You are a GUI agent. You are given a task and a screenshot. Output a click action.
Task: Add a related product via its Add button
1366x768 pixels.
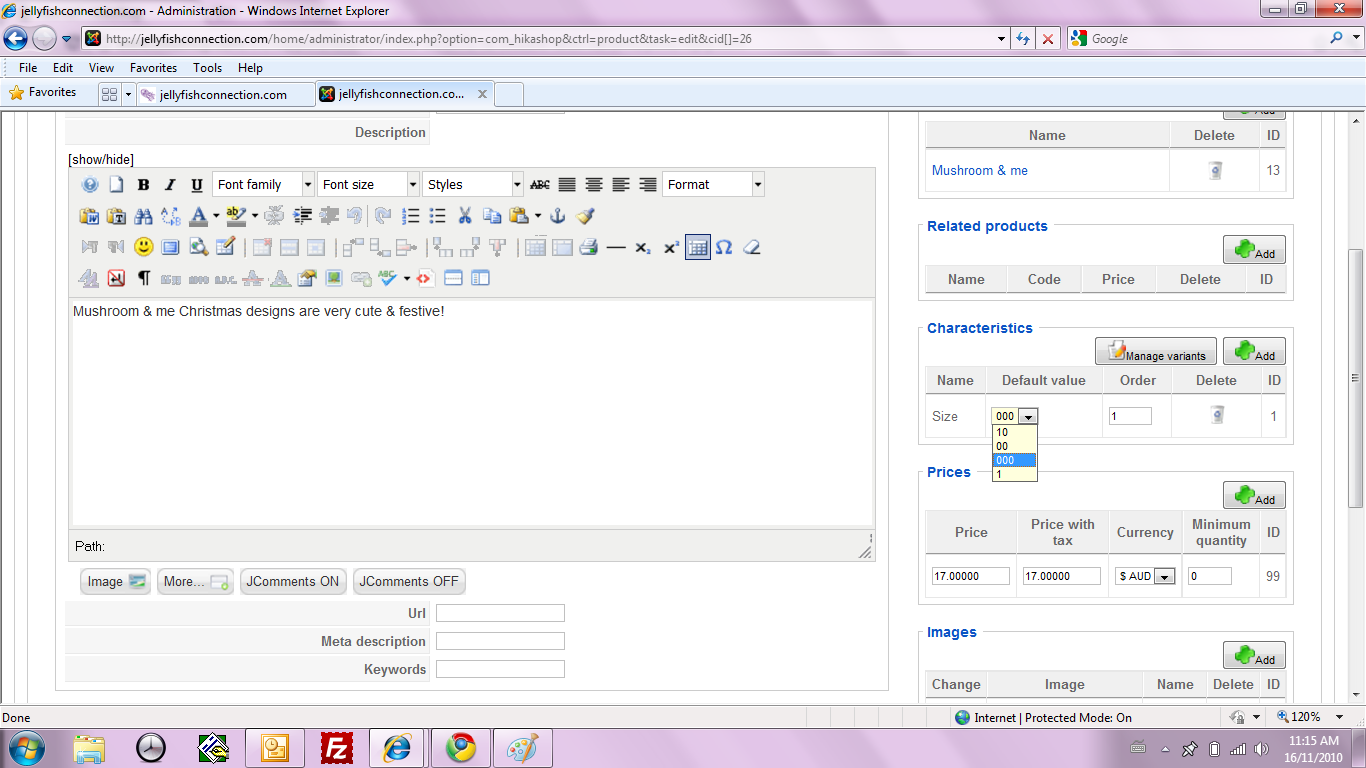coord(1254,250)
